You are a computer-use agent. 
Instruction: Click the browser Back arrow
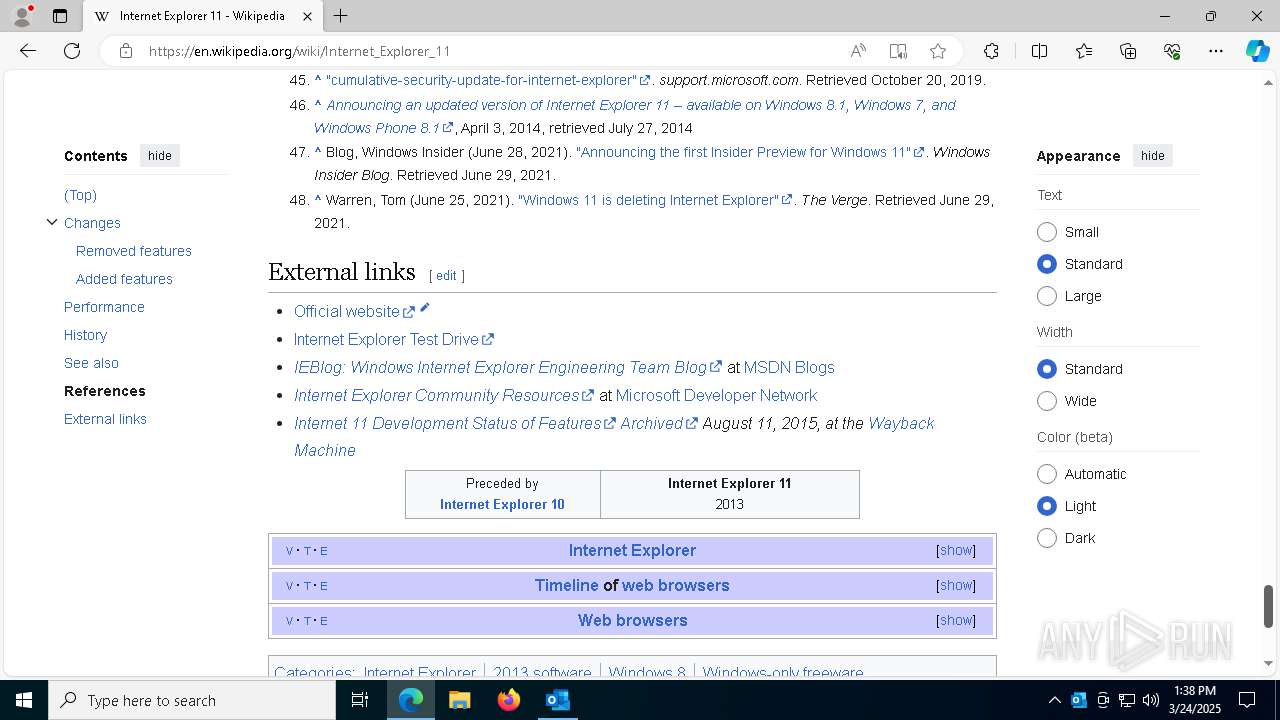[28, 51]
